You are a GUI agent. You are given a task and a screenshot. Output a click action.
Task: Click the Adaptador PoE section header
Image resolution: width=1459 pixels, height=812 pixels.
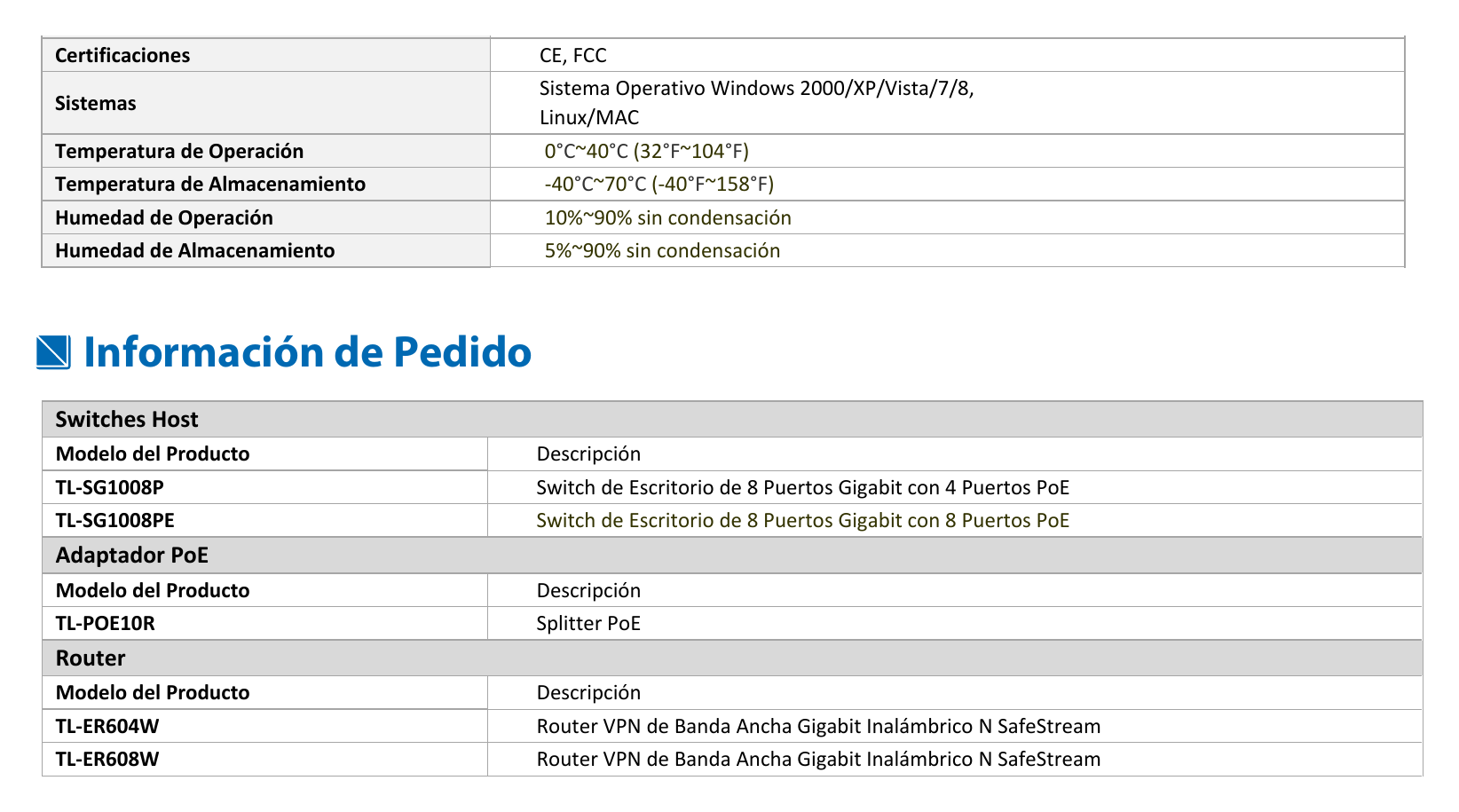point(732,556)
